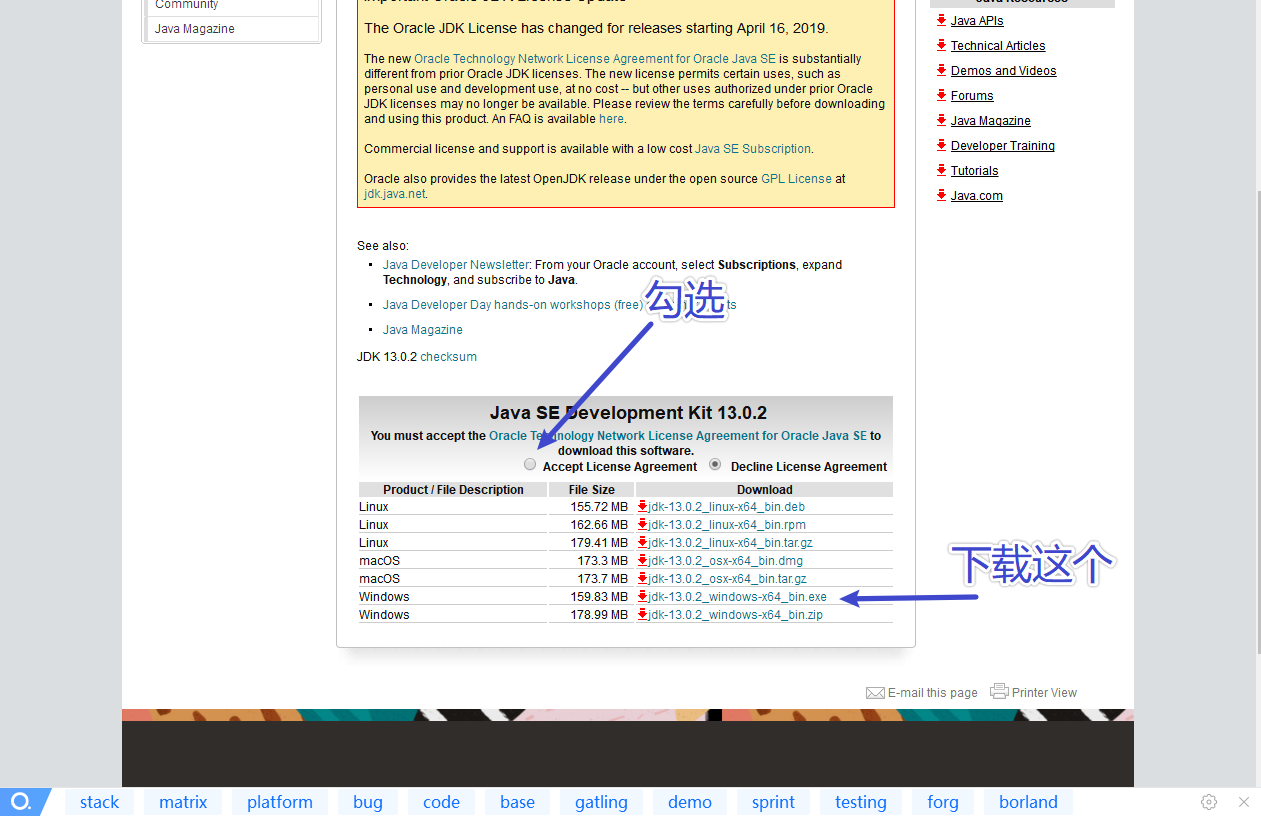Select the 'platform' tag in bottom bar
The height and width of the screenshot is (816, 1261).
point(280,802)
